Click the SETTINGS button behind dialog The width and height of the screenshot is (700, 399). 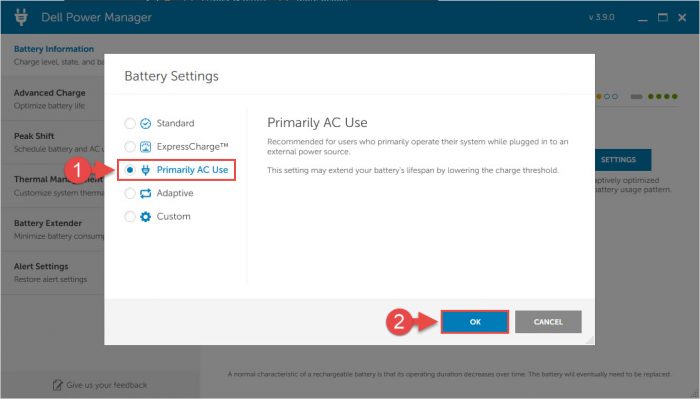point(623,160)
